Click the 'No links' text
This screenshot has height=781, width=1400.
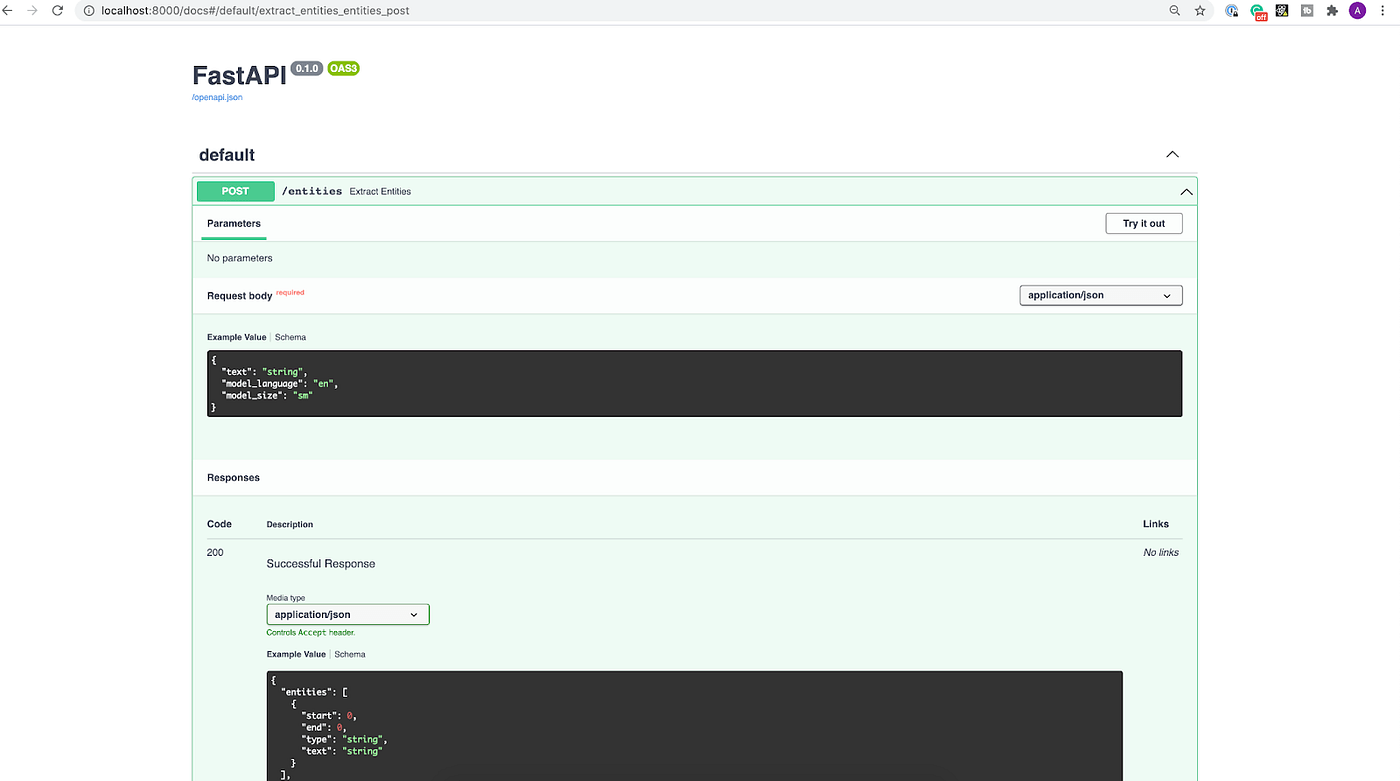tap(1161, 552)
